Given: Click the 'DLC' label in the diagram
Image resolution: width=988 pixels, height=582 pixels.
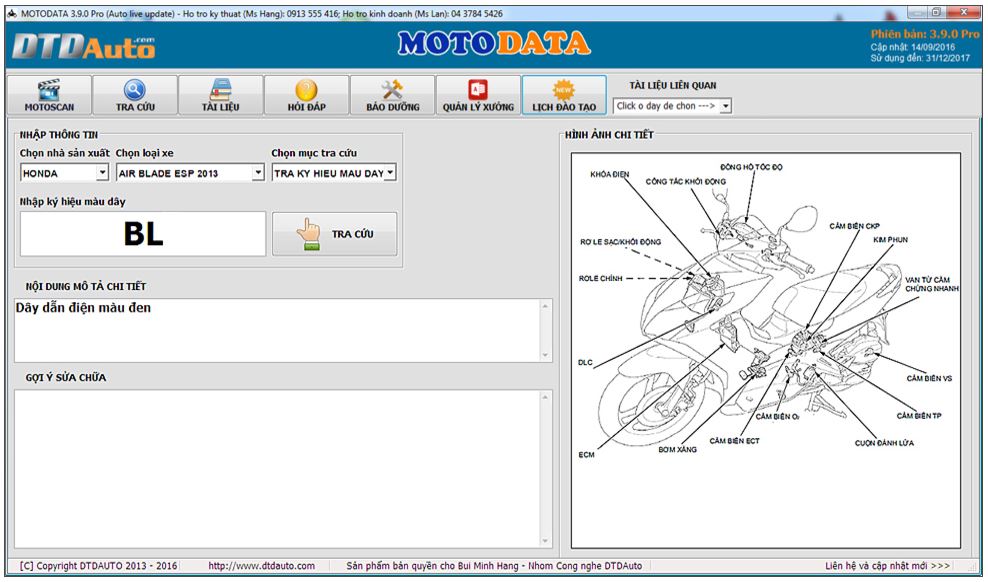Looking at the screenshot, I should click(585, 363).
